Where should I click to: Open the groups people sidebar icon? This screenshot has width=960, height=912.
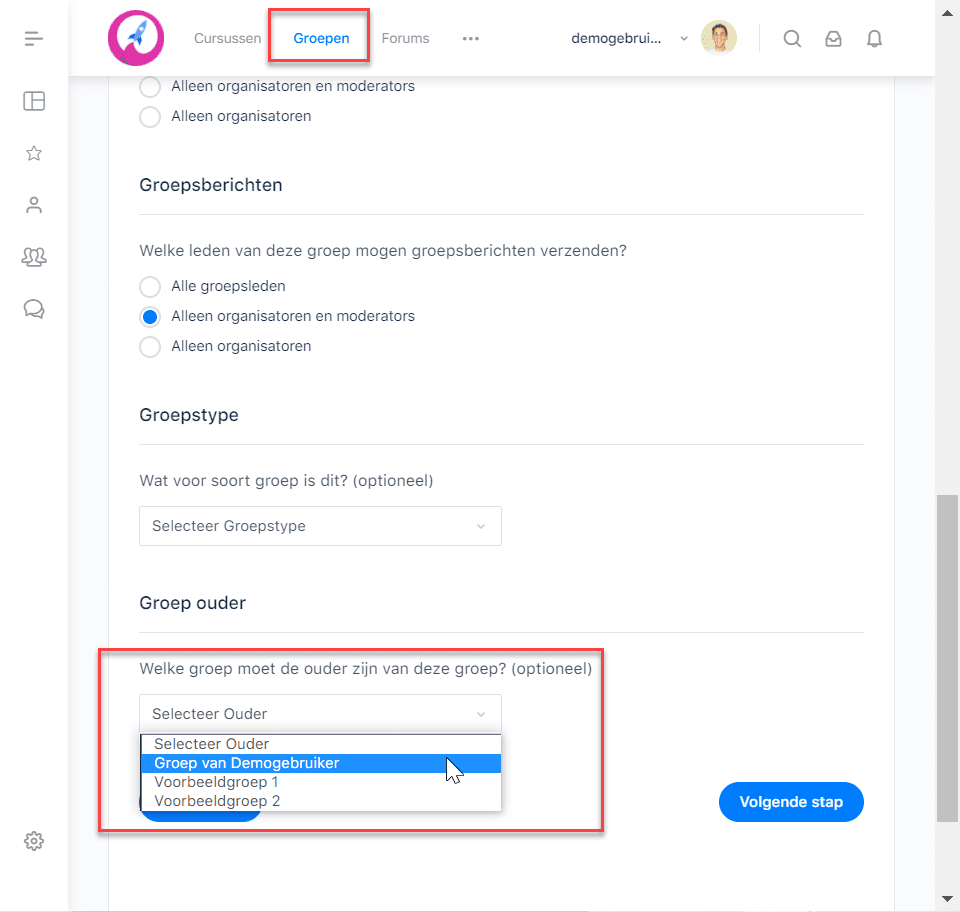pos(34,256)
